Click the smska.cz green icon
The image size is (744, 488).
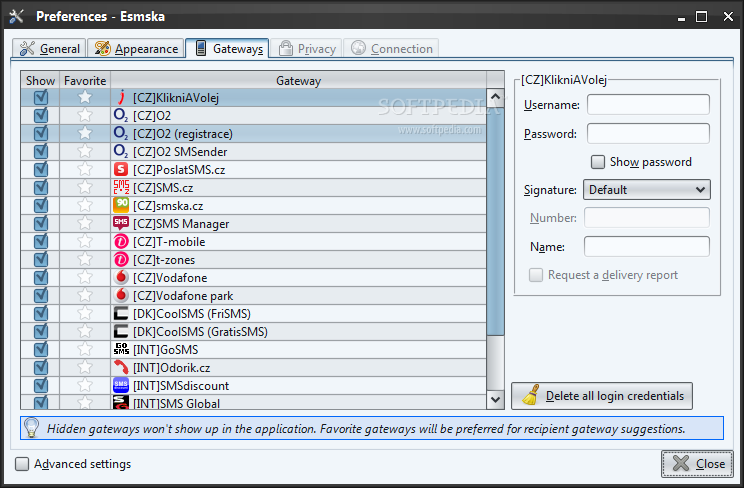(x=121, y=206)
